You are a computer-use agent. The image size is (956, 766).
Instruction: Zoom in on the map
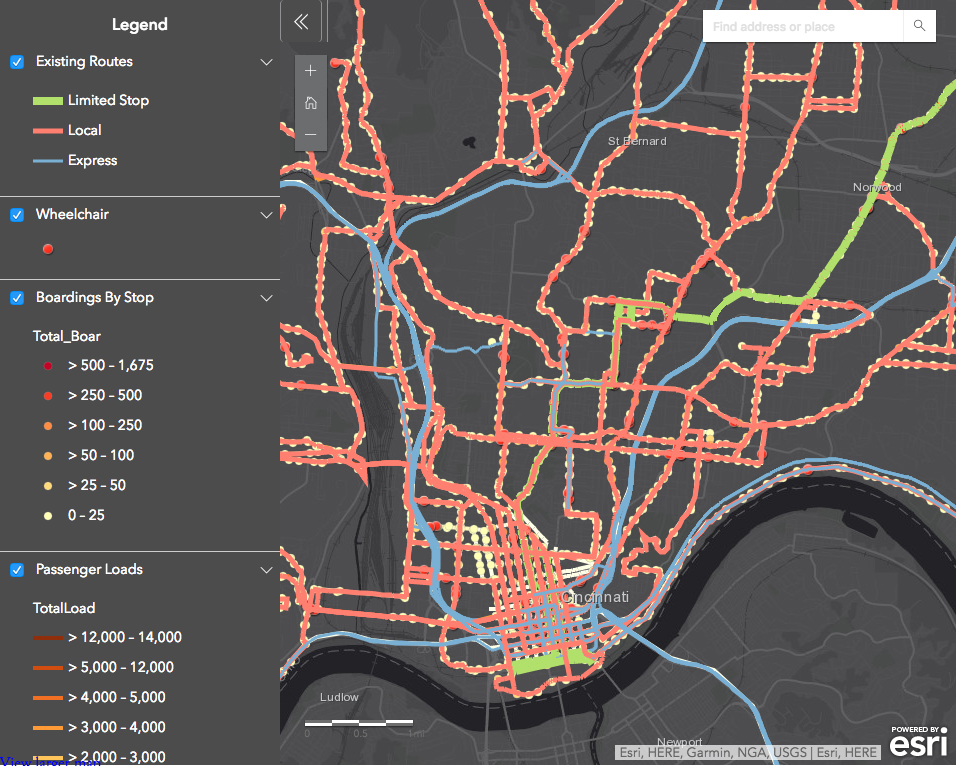311,71
